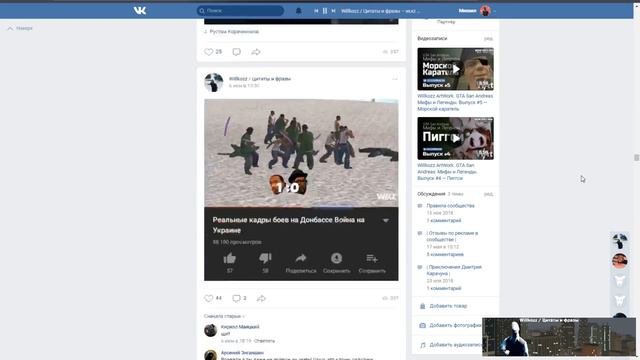Open comments on the upper post
The image size is (640, 360).
(x=236, y=52)
